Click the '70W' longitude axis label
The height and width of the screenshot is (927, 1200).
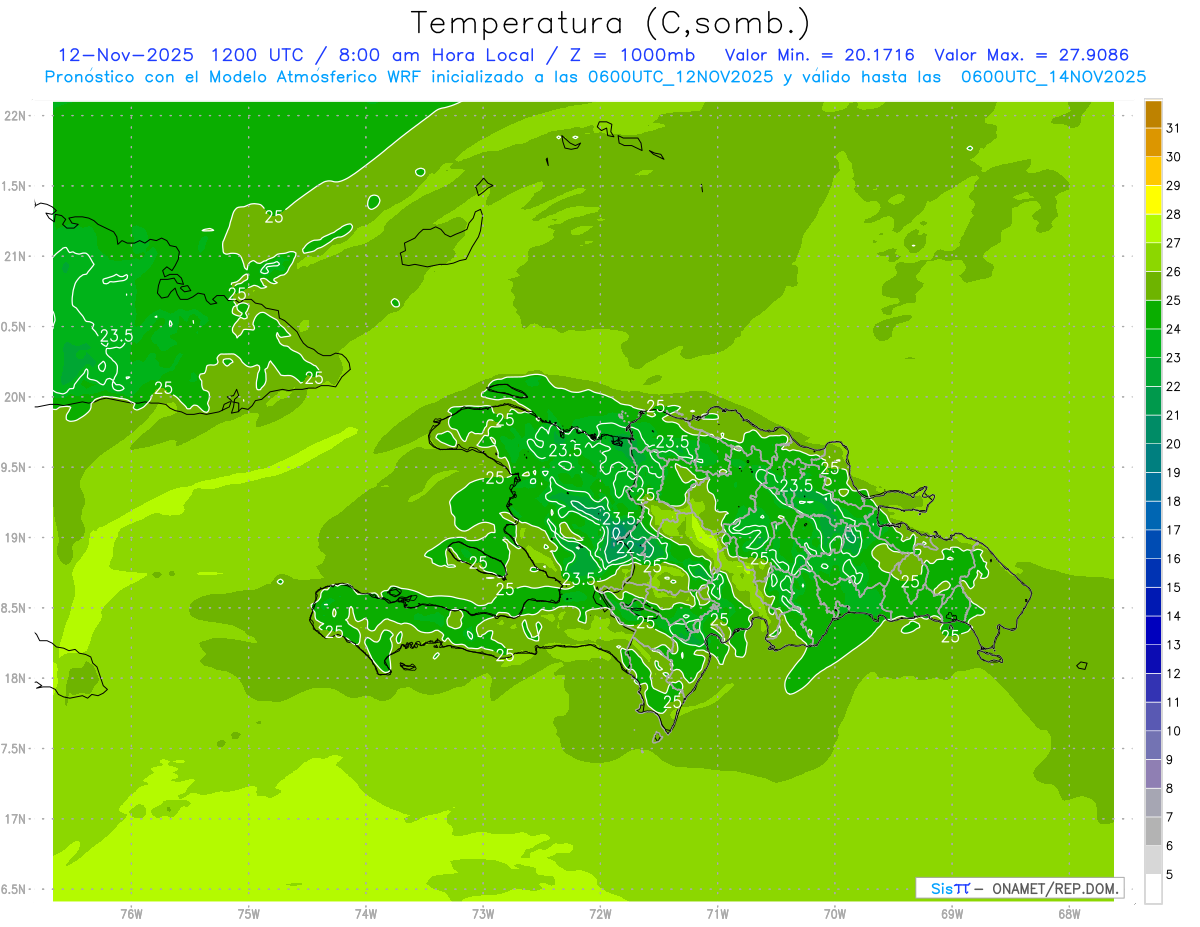point(835,914)
